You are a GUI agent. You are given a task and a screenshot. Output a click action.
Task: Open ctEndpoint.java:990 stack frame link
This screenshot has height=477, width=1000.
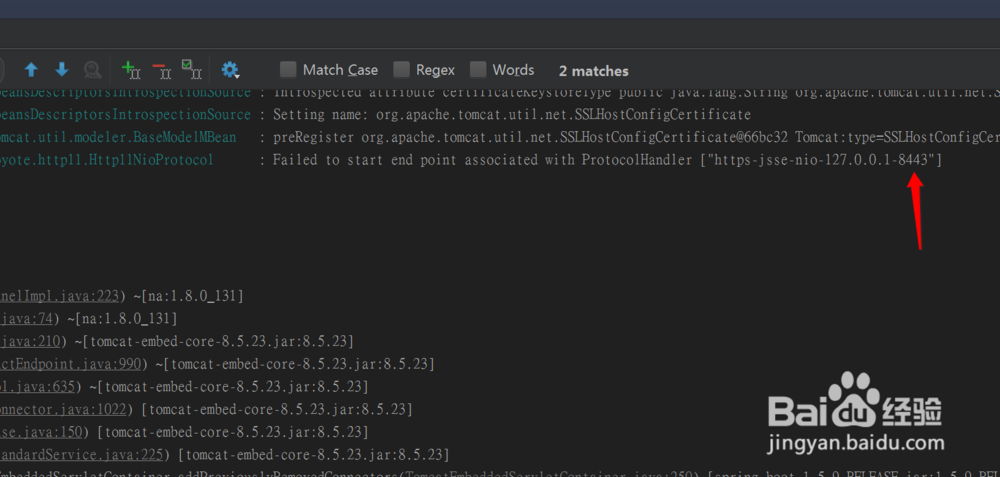(70, 364)
